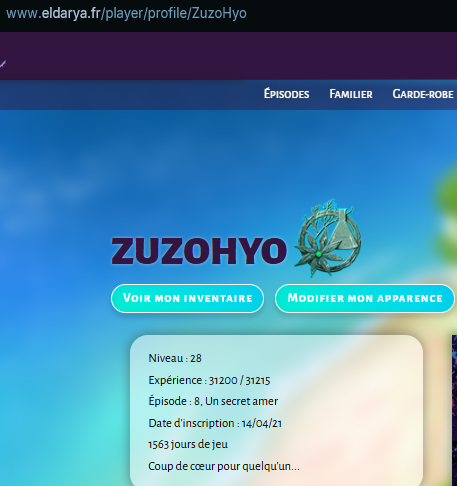457x486 pixels.
Task: Click the Modifier mon apparence button
Action: click(365, 298)
